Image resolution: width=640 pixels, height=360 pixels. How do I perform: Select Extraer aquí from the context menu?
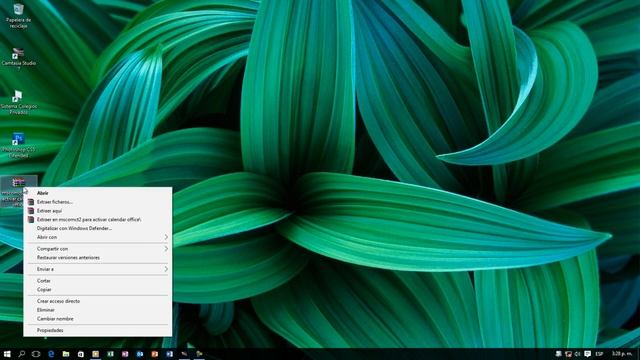(x=98, y=211)
